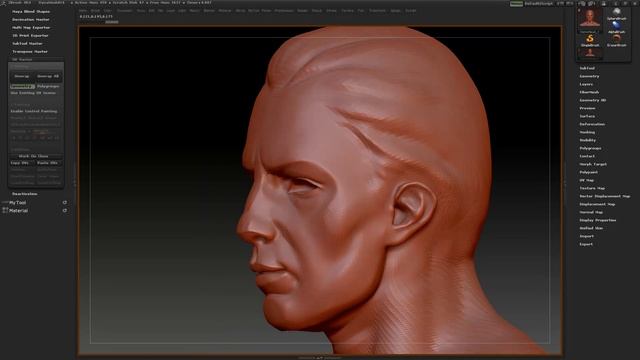Toggle Symmetry in UV Master
Viewport: 640px width, 360px height.
pyautogui.click(x=22, y=87)
